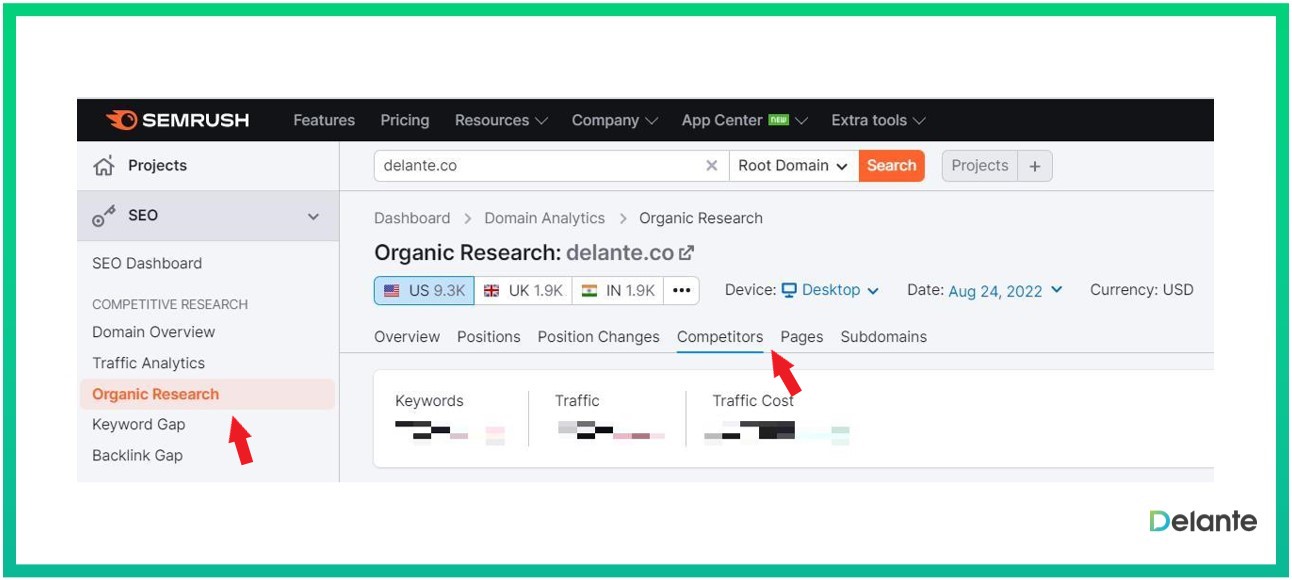This screenshot has width=1292, height=580.
Task: Show more country databases with ellipsis
Action: [x=682, y=291]
